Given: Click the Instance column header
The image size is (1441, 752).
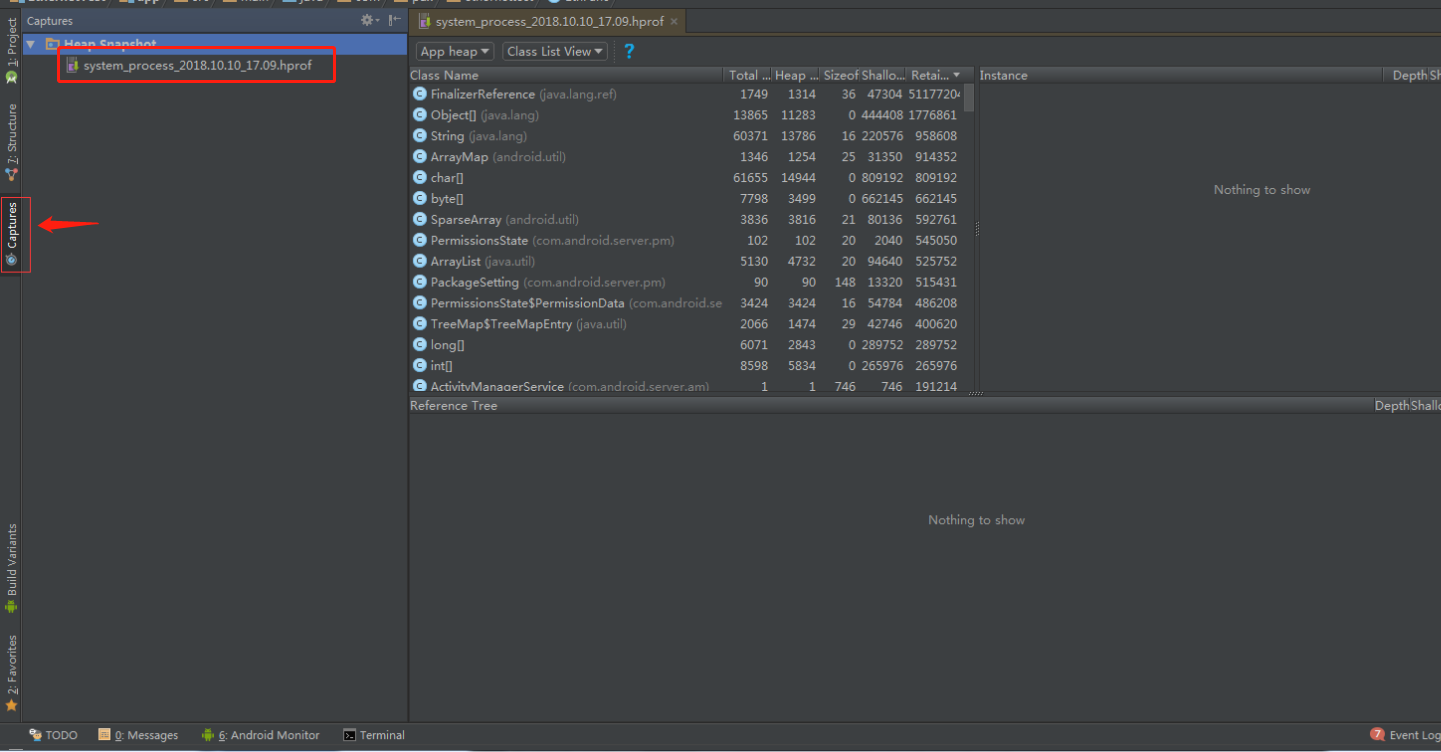Looking at the screenshot, I should point(1180,75).
